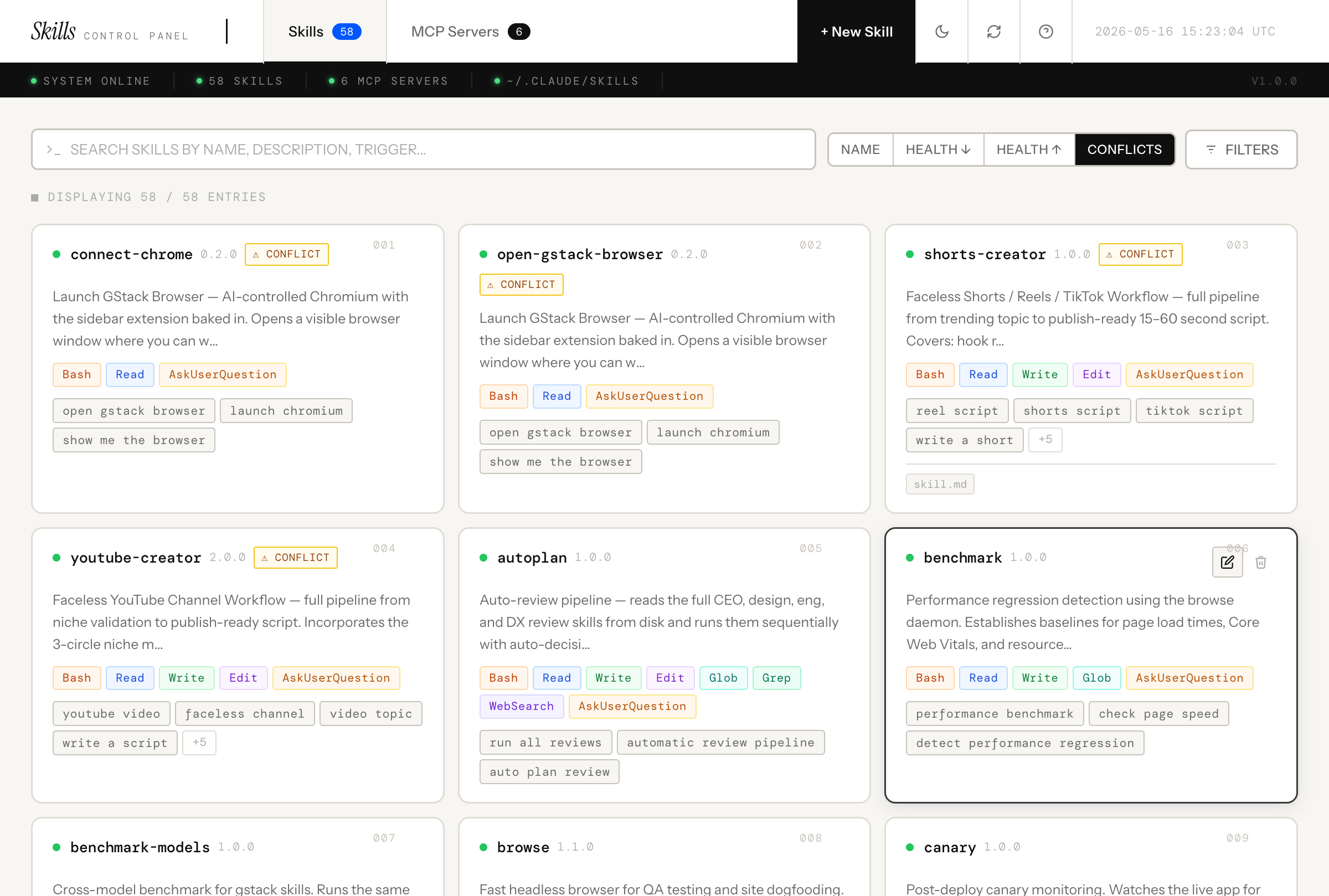Click the WebSearch tool tag on autoplan

(521, 706)
